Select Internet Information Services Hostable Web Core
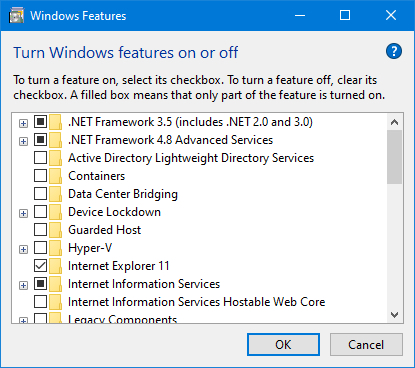This screenshot has height=368, width=415. [196, 302]
